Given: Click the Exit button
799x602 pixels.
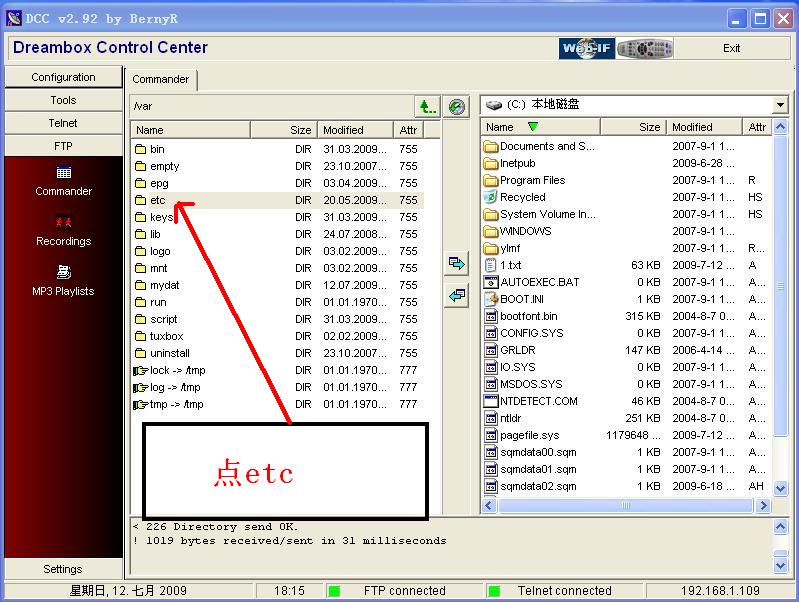Looking at the screenshot, I should click(x=731, y=48).
